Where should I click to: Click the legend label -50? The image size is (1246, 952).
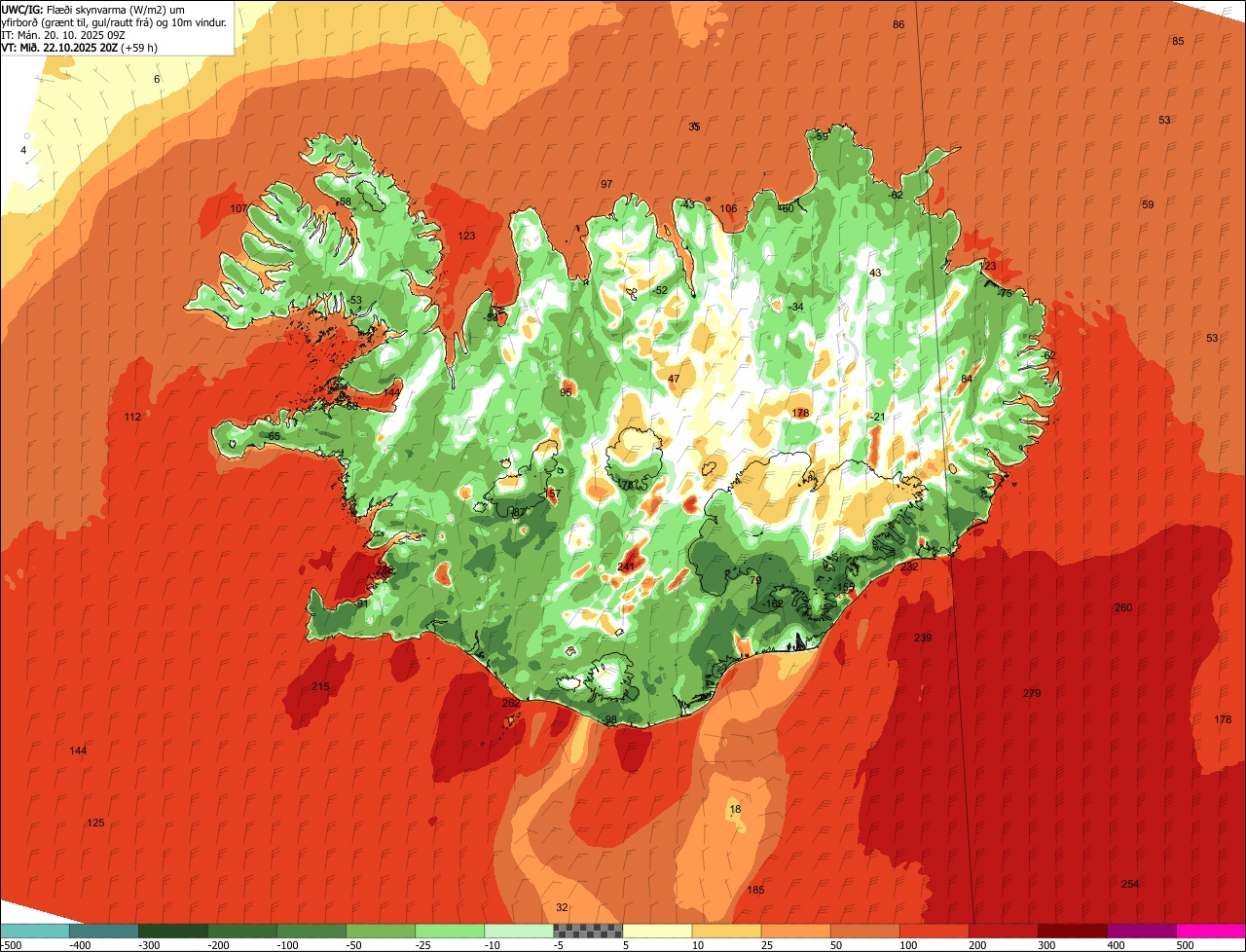pos(354,945)
